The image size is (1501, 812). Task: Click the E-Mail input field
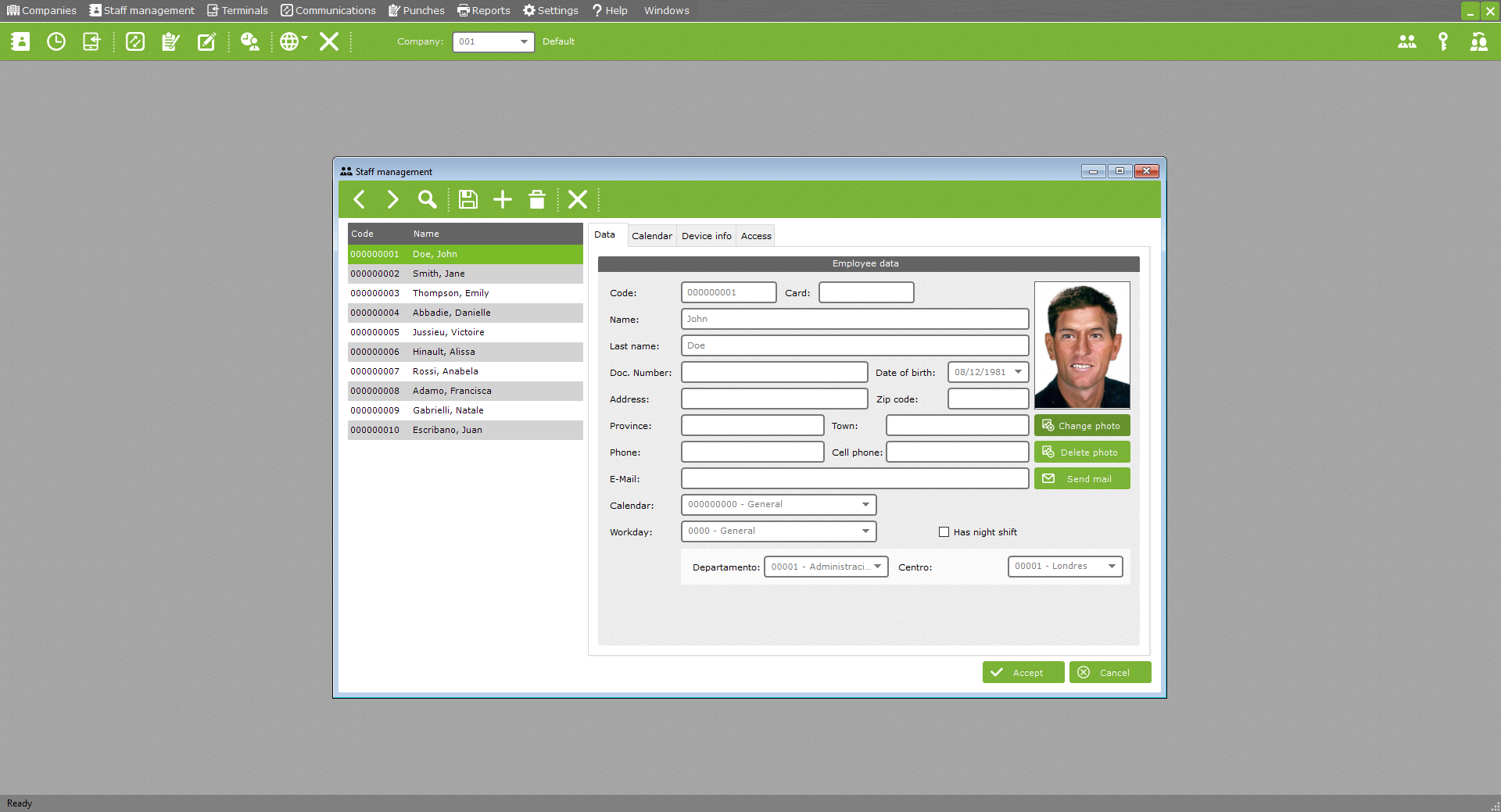854,479
